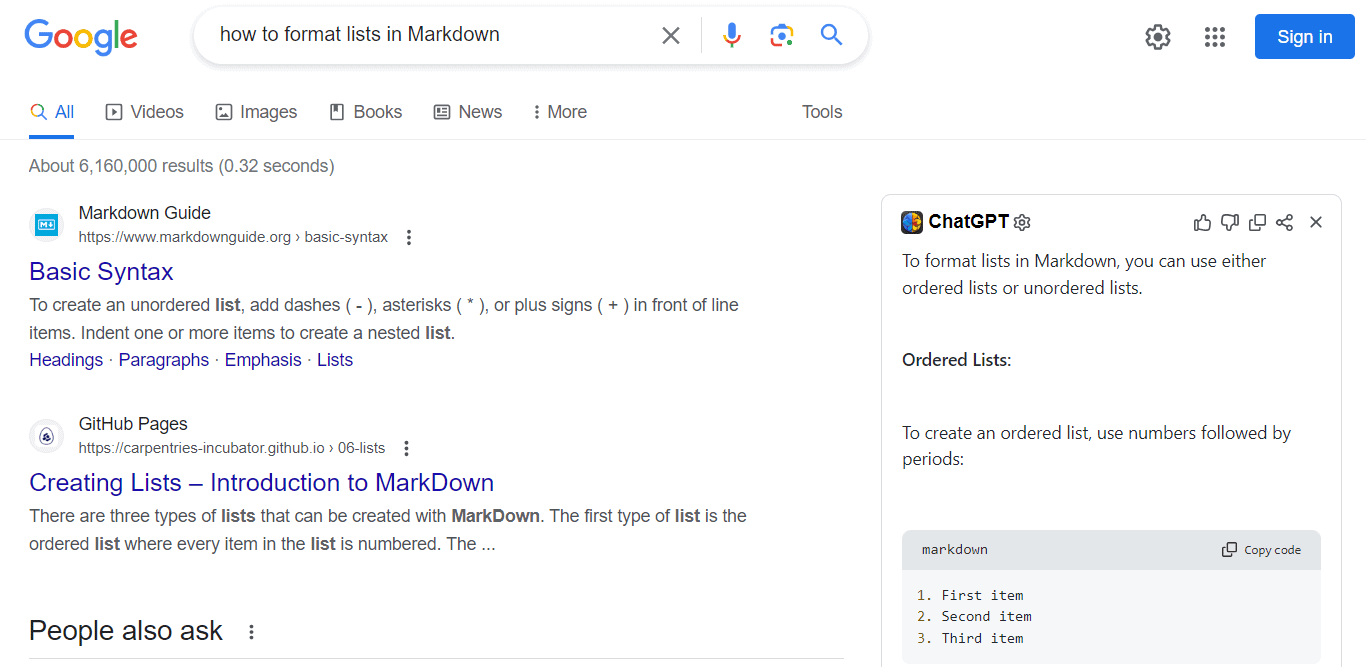Image resolution: width=1366 pixels, height=667 pixels.
Task: Give the ChatGPT answer a thumbs up
Action: click(1202, 222)
